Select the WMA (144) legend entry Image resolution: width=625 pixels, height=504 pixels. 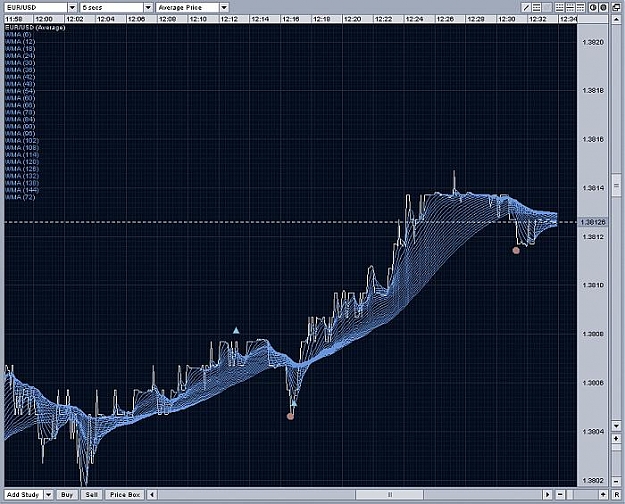22,190
